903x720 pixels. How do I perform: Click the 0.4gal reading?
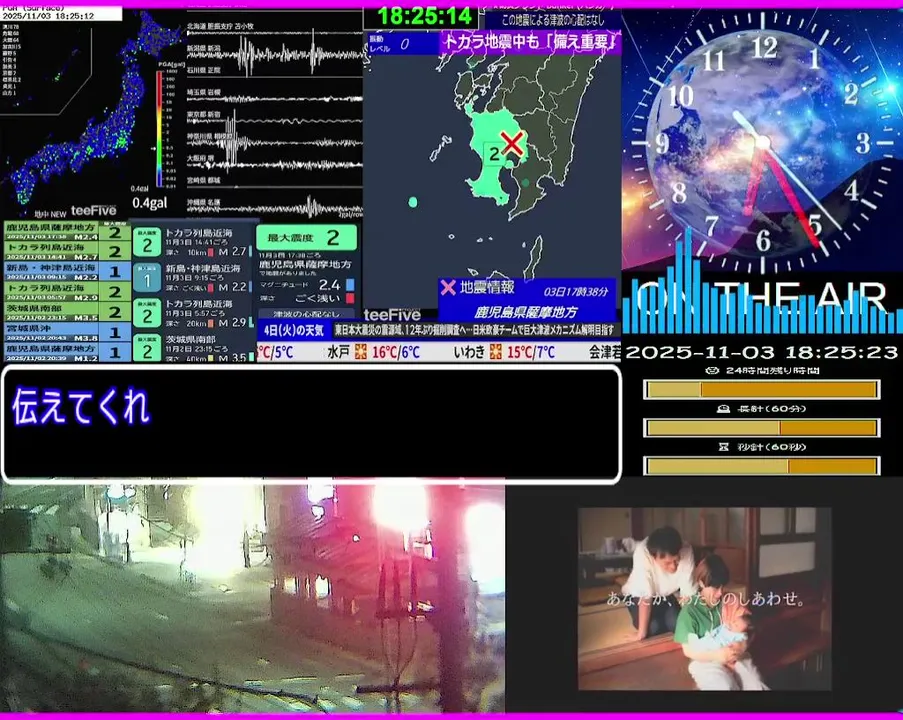click(150, 203)
